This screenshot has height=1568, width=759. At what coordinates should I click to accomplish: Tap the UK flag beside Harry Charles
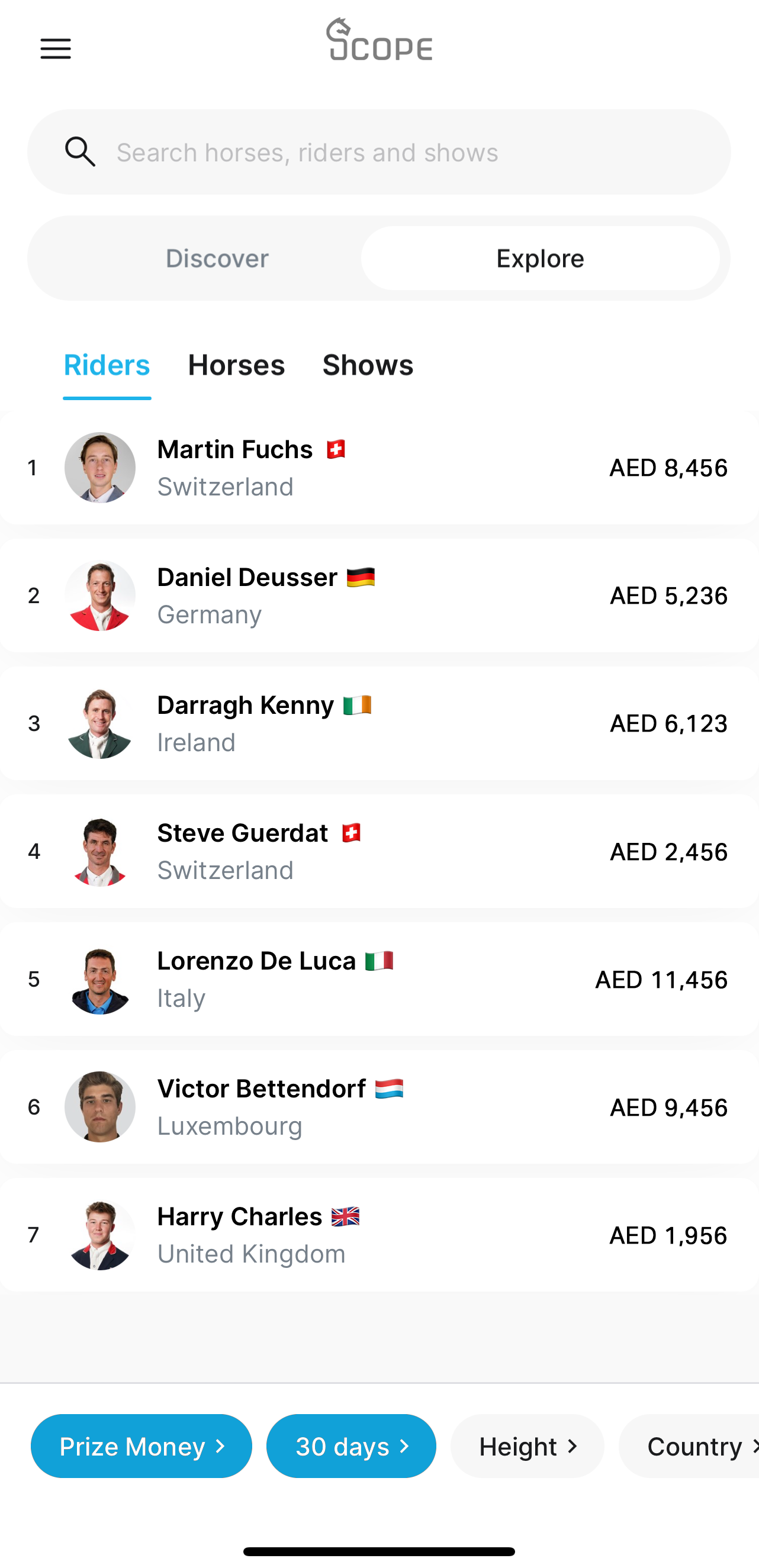(x=345, y=1216)
